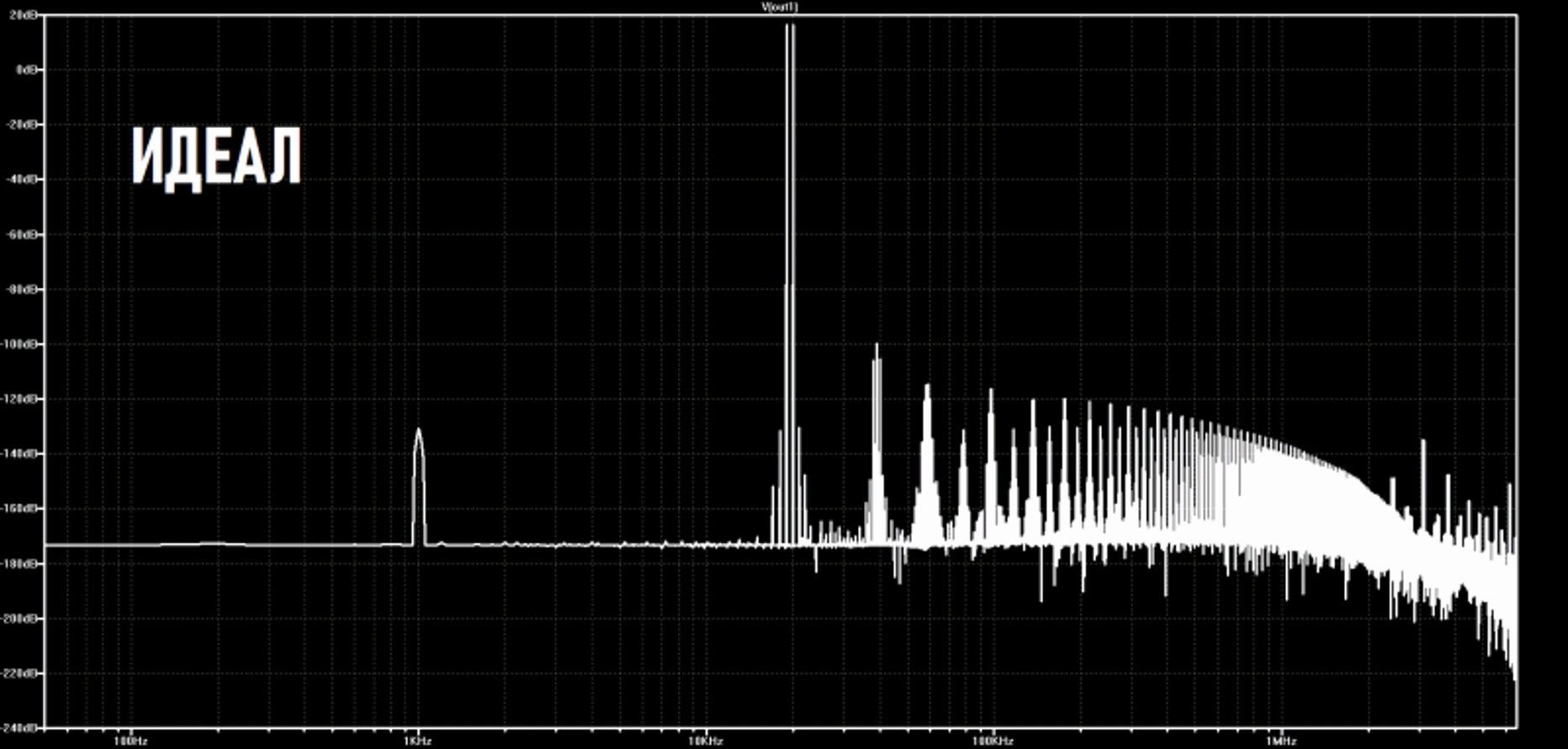Viewport: 1568px width, 749px height.
Task: Click the -160dB axis label
Action: click(x=21, y=509)
